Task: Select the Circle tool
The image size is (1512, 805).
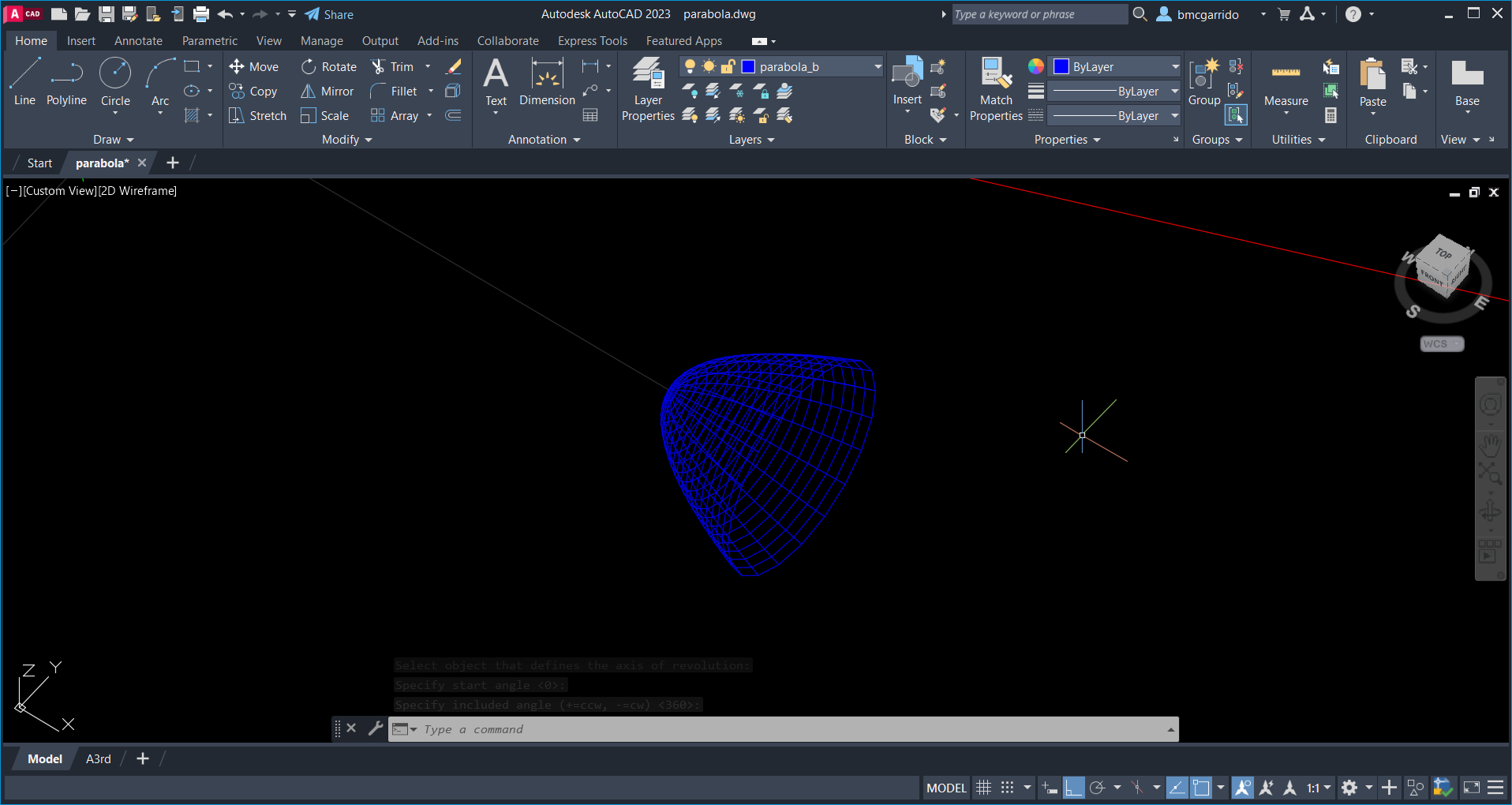Action: click(x=115, y=81)
